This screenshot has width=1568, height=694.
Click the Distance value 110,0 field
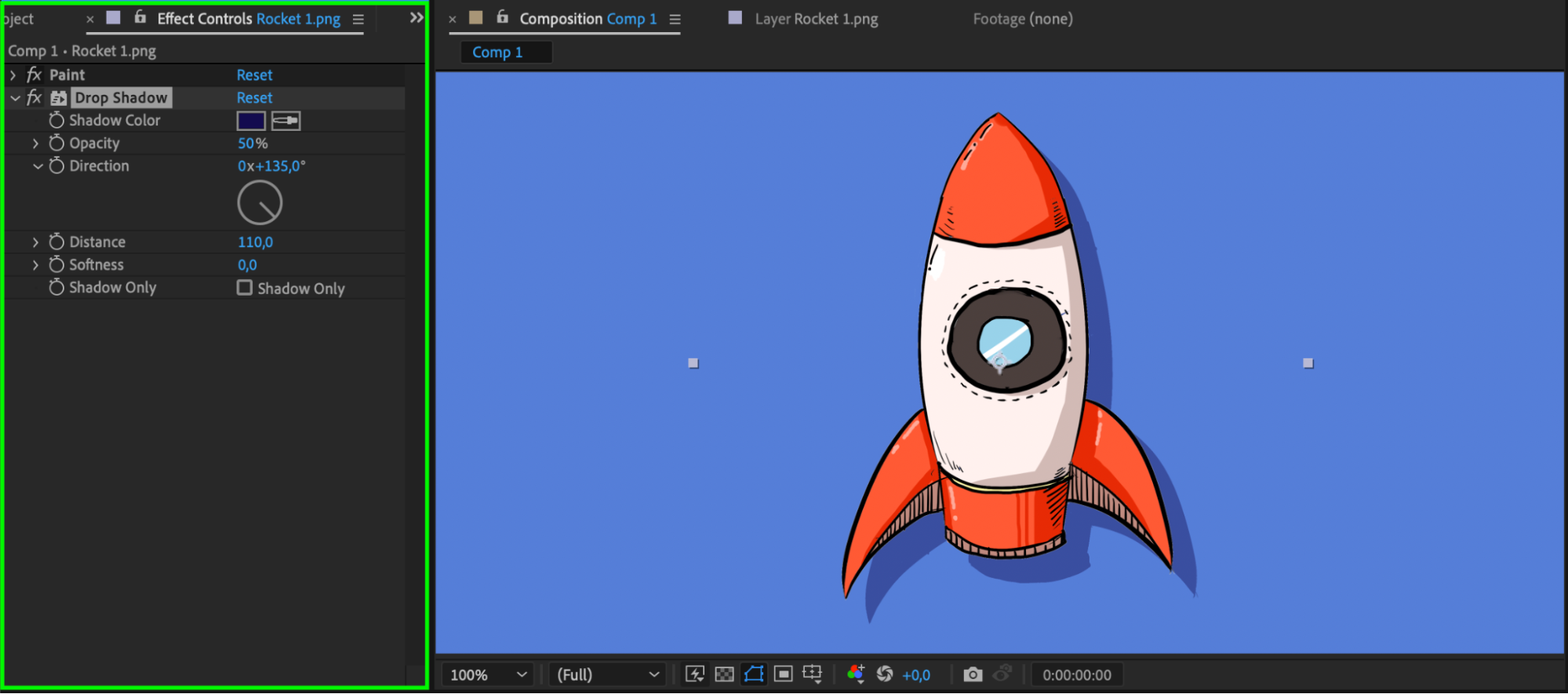[x=255, y=242]
